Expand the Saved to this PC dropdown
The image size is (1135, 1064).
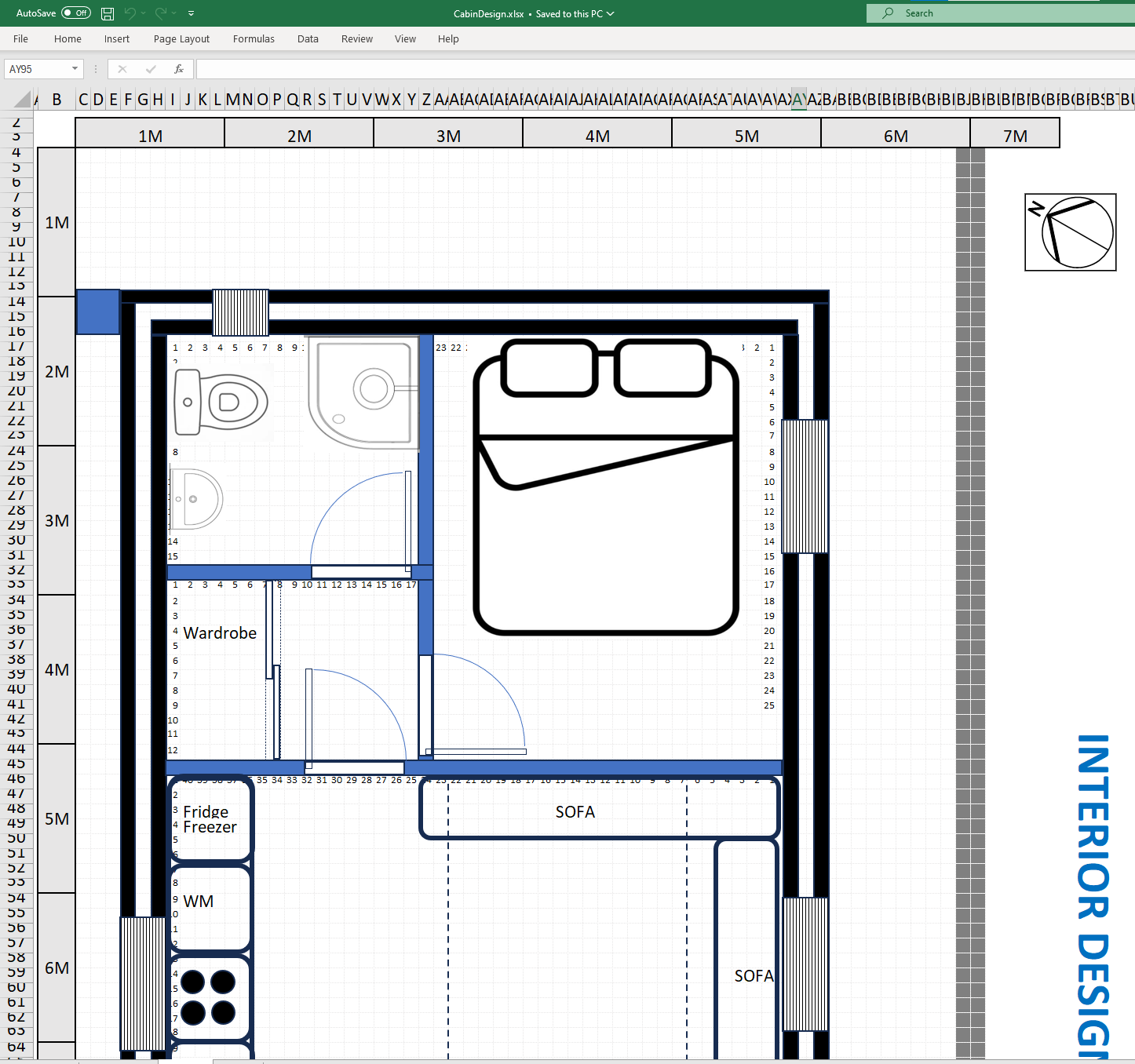tap(611, 13)
